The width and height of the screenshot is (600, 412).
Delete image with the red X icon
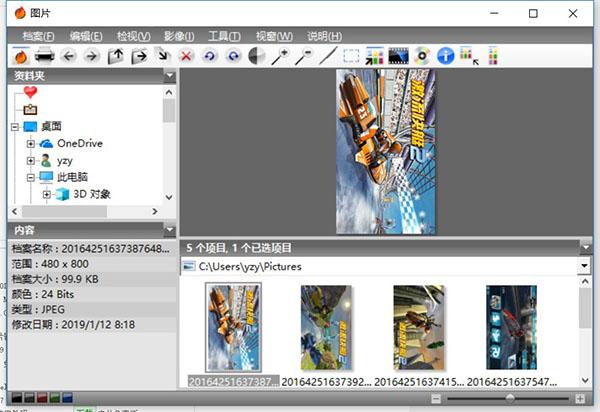click(x=186, y=56)
